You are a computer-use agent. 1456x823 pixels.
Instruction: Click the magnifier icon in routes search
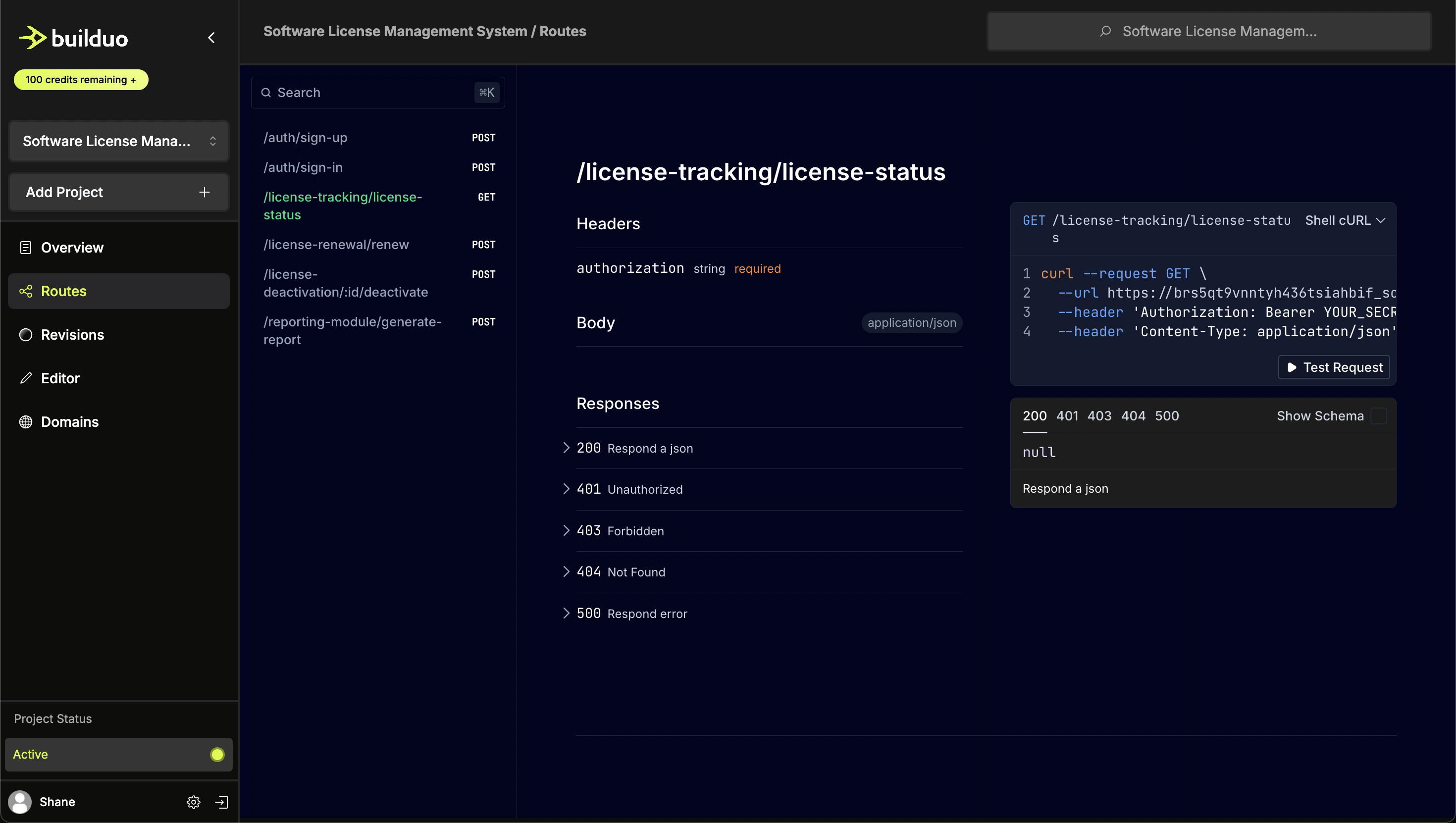(265, 93)
